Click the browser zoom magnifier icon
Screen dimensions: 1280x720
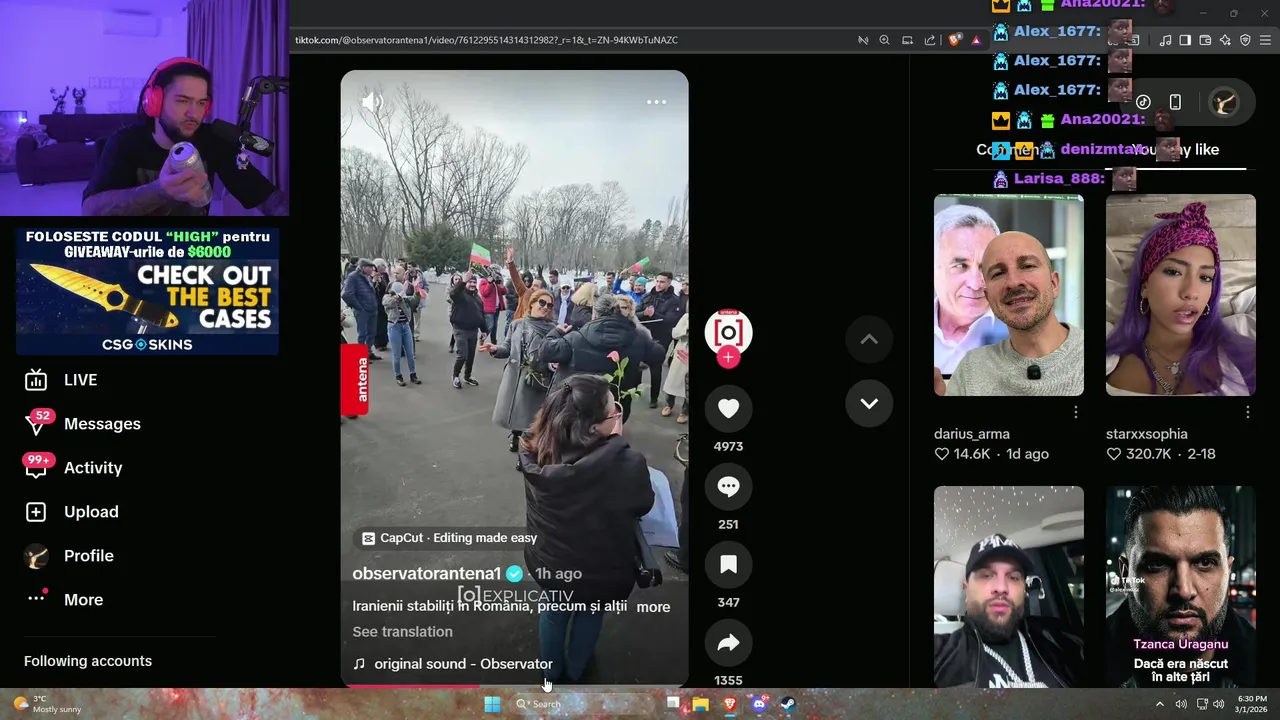tap(884, 40)
